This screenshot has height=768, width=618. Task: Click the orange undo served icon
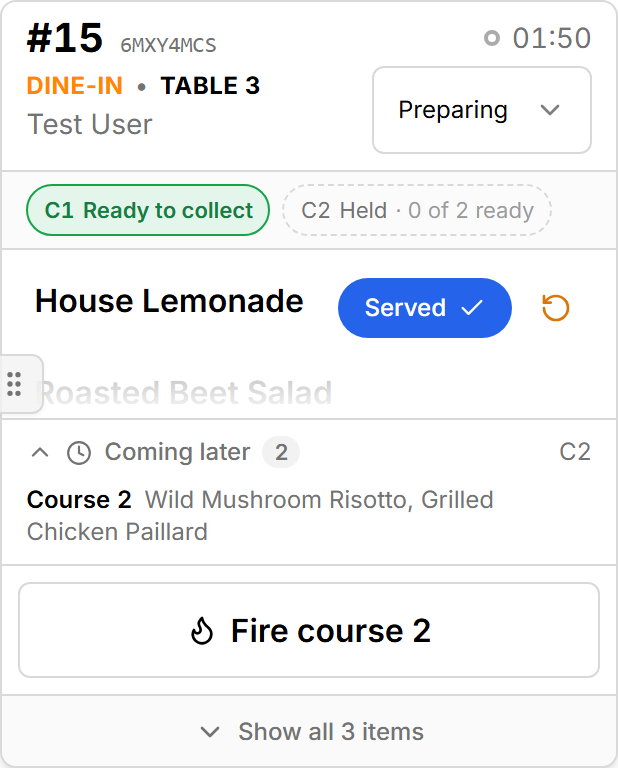(x=555, y=308)
